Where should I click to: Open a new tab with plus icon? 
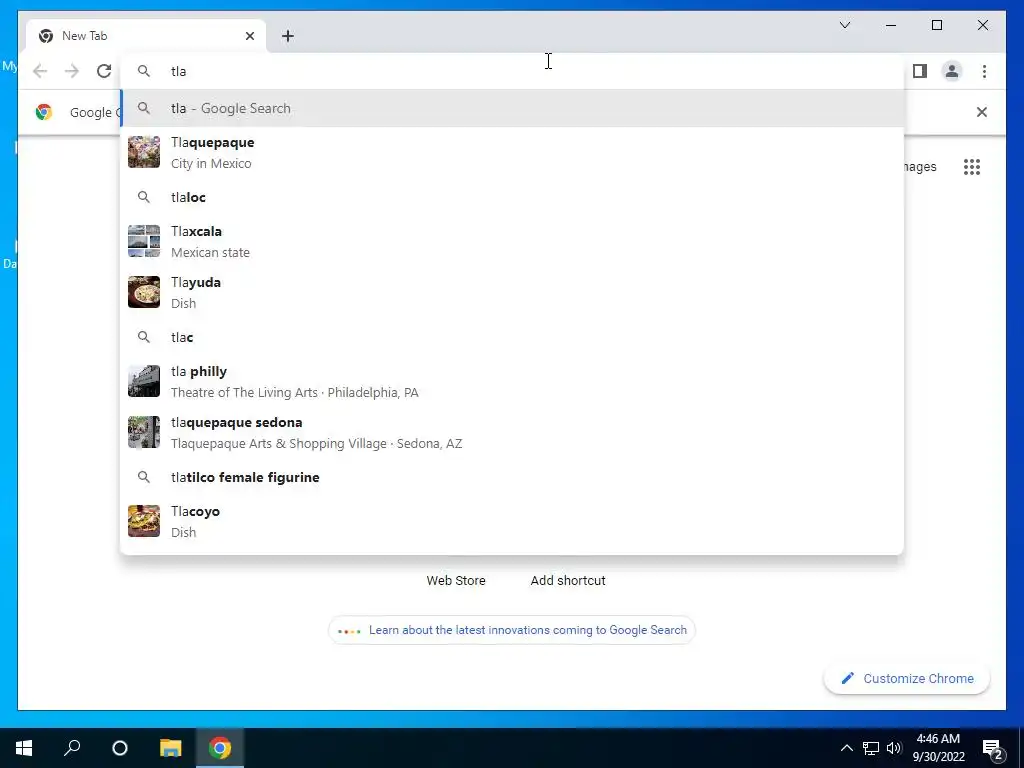288,36
